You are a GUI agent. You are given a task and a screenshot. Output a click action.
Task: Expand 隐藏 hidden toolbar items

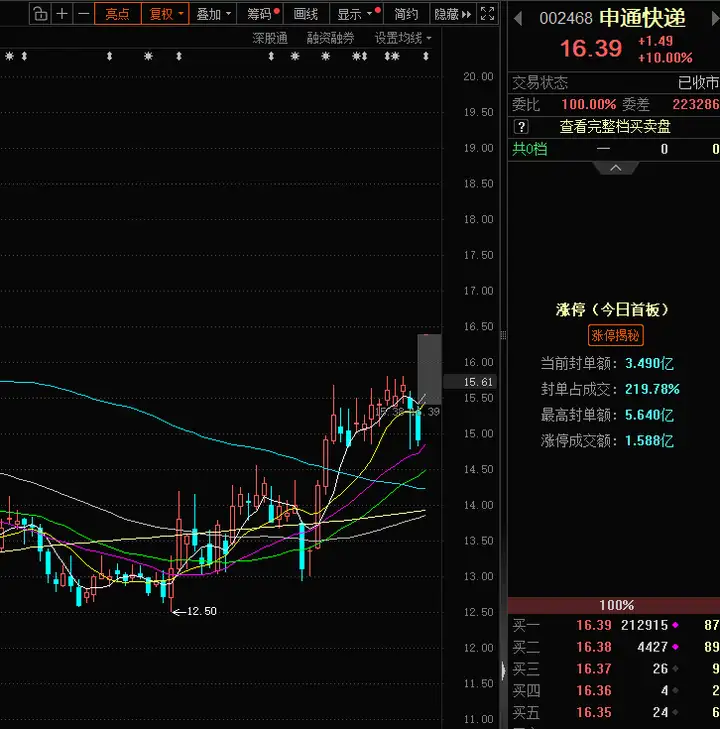[x=452, y=14]
